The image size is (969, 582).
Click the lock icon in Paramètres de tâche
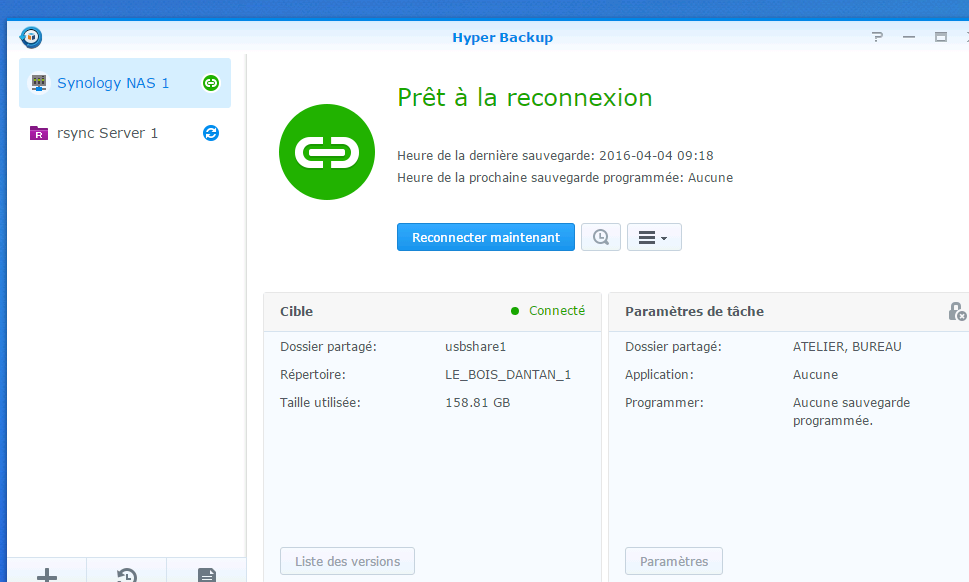click(x=957, y=311)
